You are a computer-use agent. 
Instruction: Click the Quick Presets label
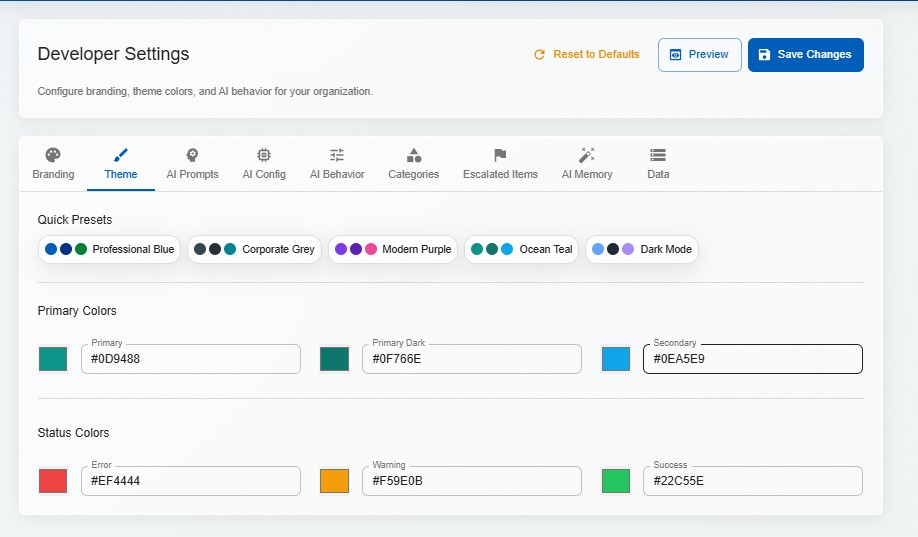[x=75, y=220]
